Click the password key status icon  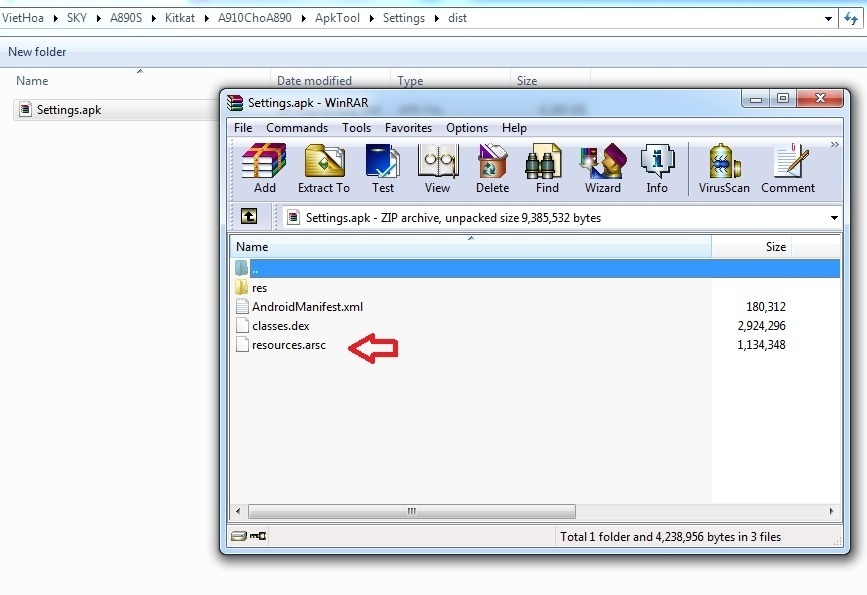coord(258,536)
